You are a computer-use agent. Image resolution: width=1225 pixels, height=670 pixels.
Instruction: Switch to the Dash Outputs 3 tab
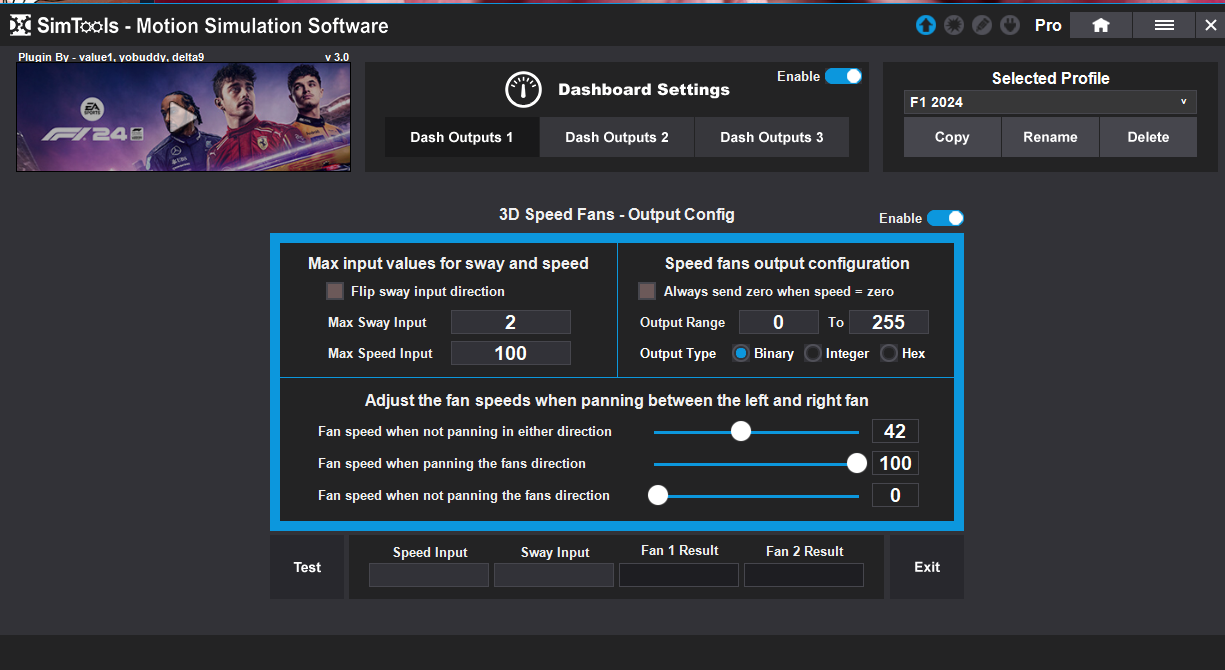pos(771,137)
